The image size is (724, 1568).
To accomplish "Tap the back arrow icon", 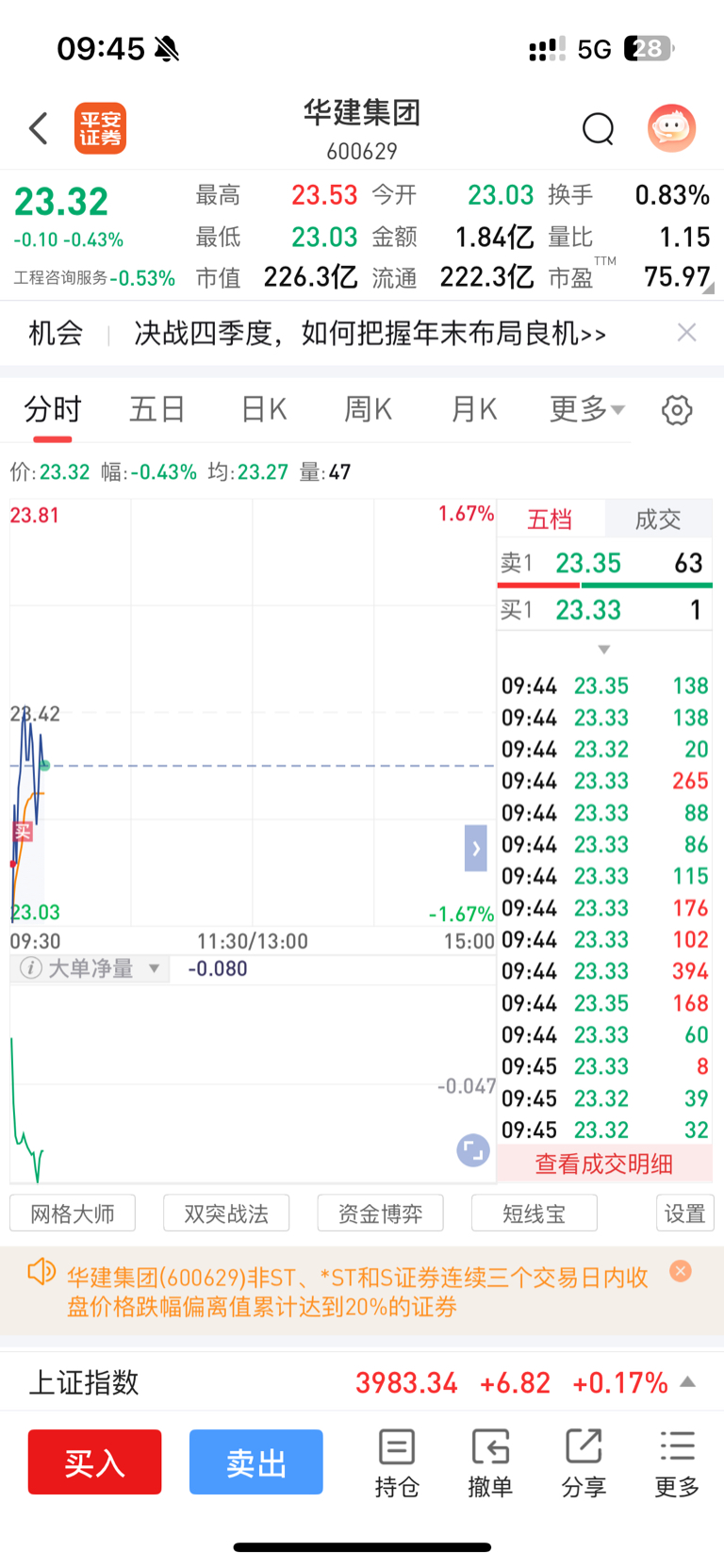I will point(39,128).
